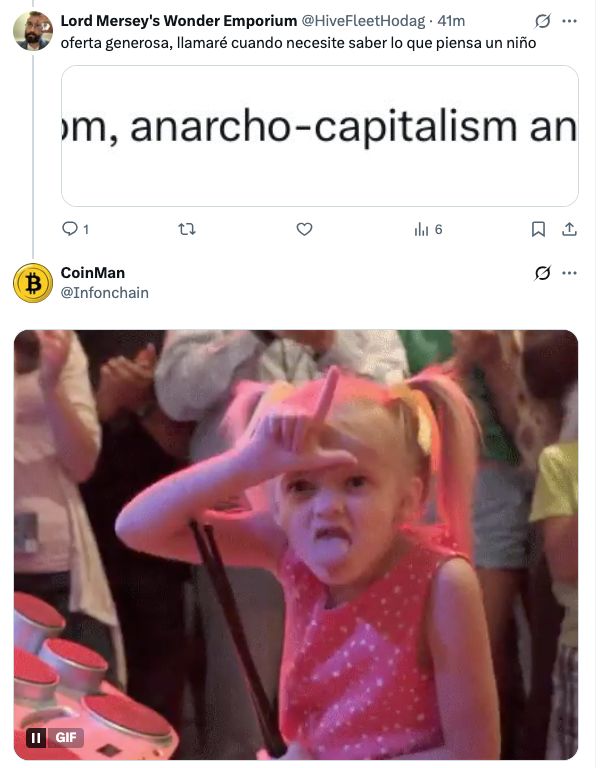This screenshot has width=603, height=768.
Task: View analytics showing 6 views
Action: (428, 229)
